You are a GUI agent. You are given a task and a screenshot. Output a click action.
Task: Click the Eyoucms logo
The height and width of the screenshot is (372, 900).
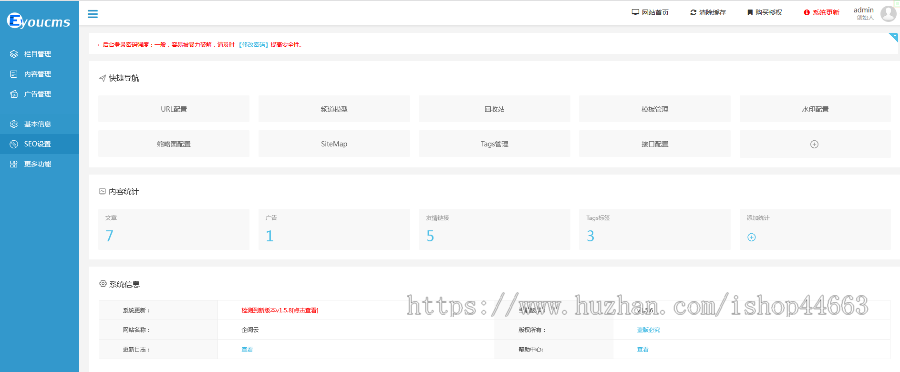[x=38, y=21]
